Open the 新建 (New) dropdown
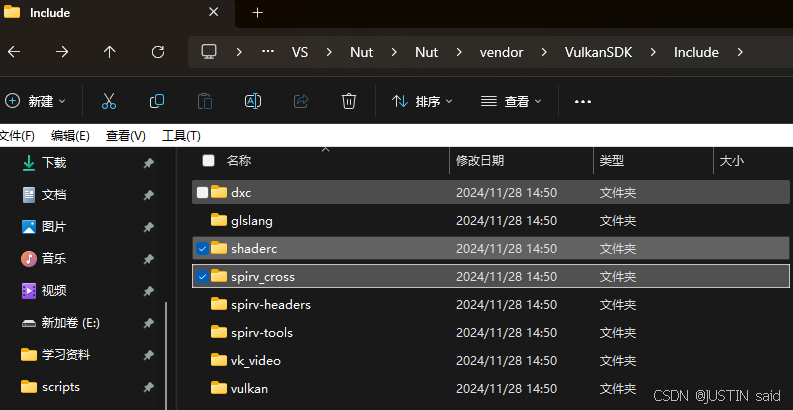This screenshot has height=410, width=793. (35, 101)
